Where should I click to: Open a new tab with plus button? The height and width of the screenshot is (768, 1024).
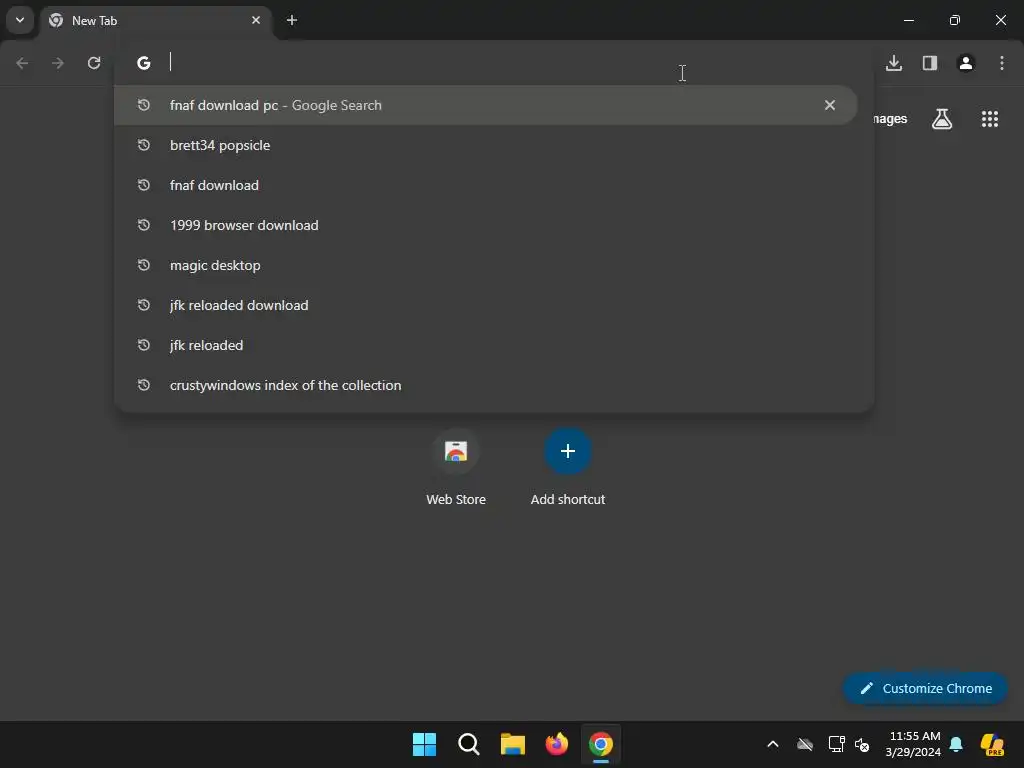click(292, 20)
